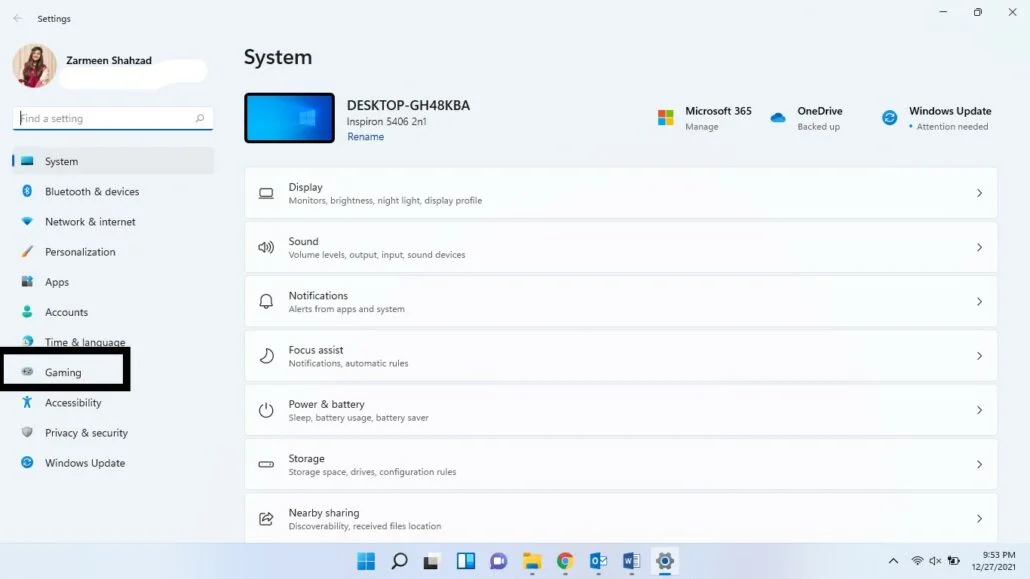The image size is (1030, 579).
Task: Expand the Nearby sharing chevron arrow
Action: (979, 519)
